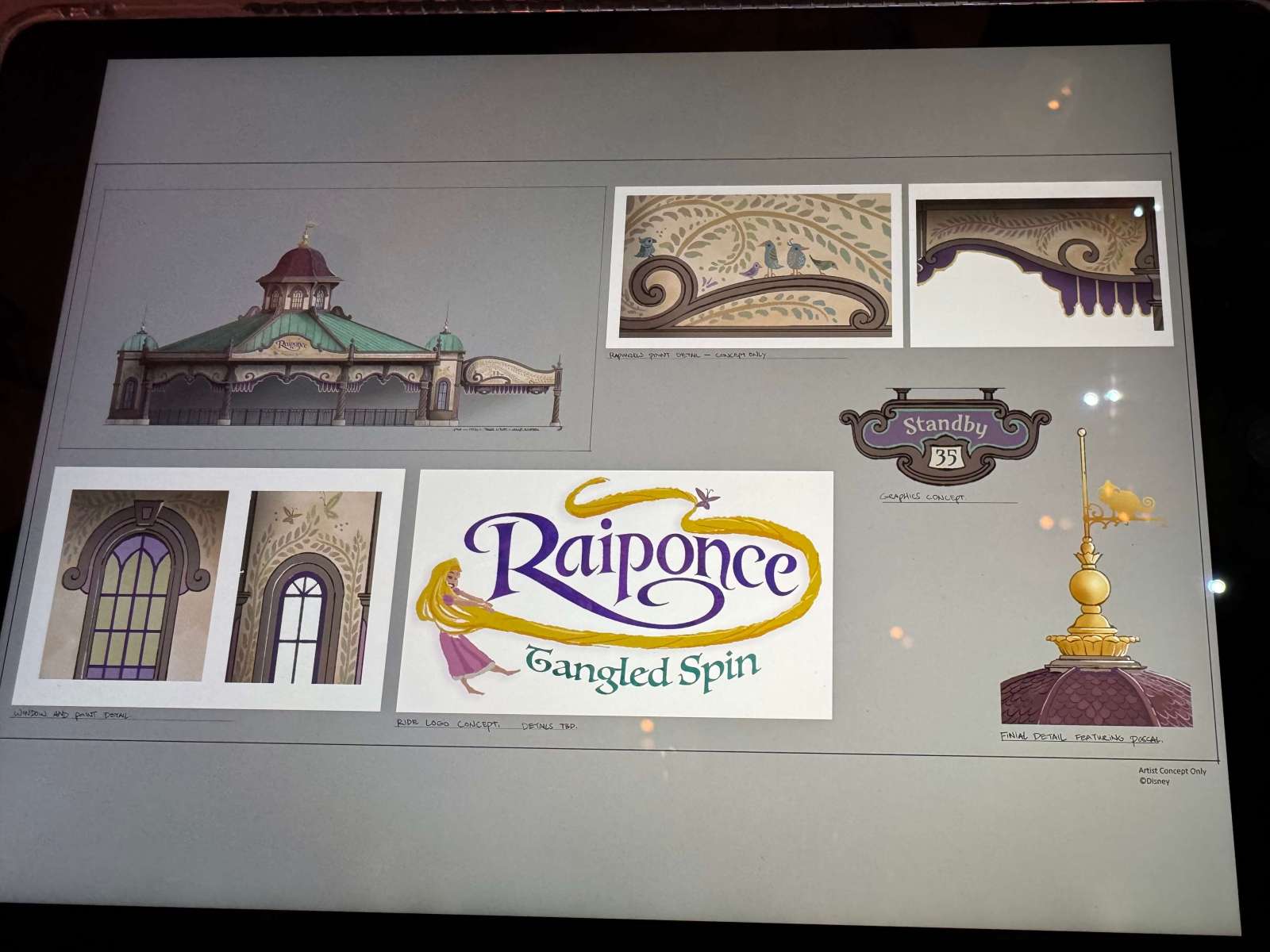The height and width of the screenshot is (952, 1270).
Task: Click the purple butterfly atop the logo hair
Action: coord(706,497)
